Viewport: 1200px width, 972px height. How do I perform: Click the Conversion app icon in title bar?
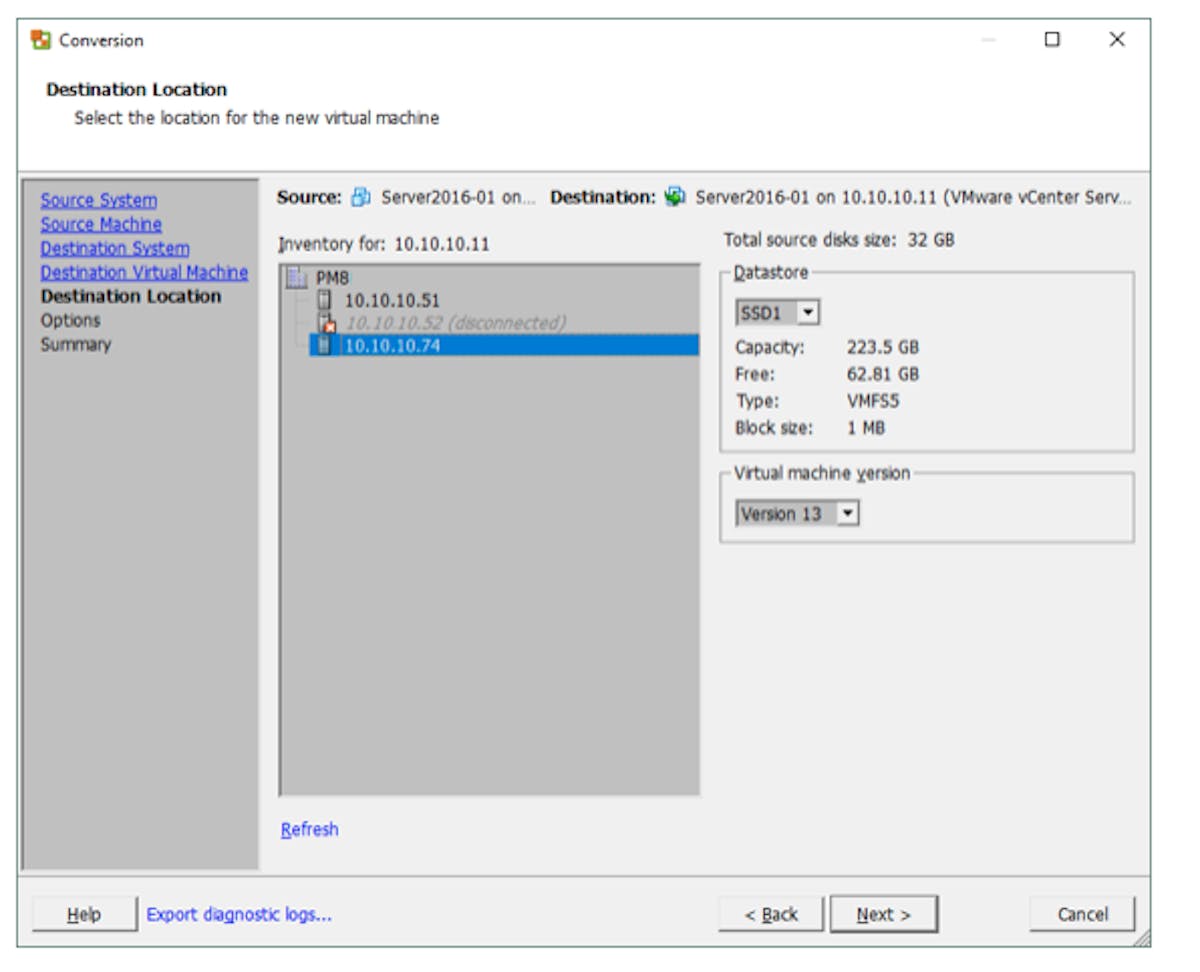tap(41, 41)
